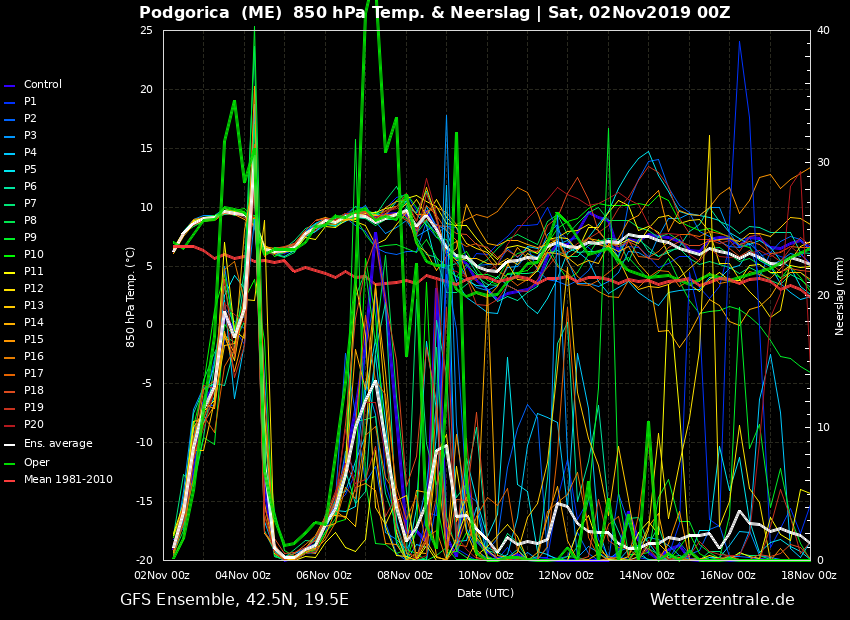Click the P12 legend label
The image size is (850, 620).
point(34,288)
